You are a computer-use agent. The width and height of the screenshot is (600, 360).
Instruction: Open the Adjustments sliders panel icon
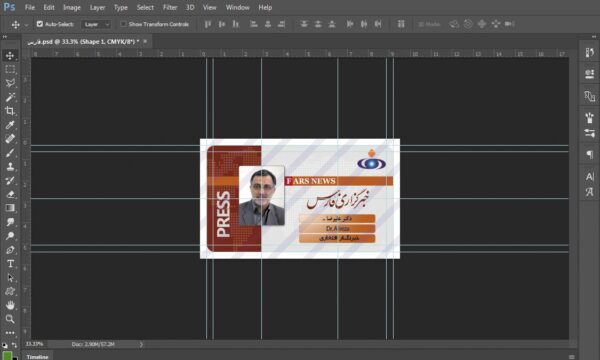click(589, 133)
